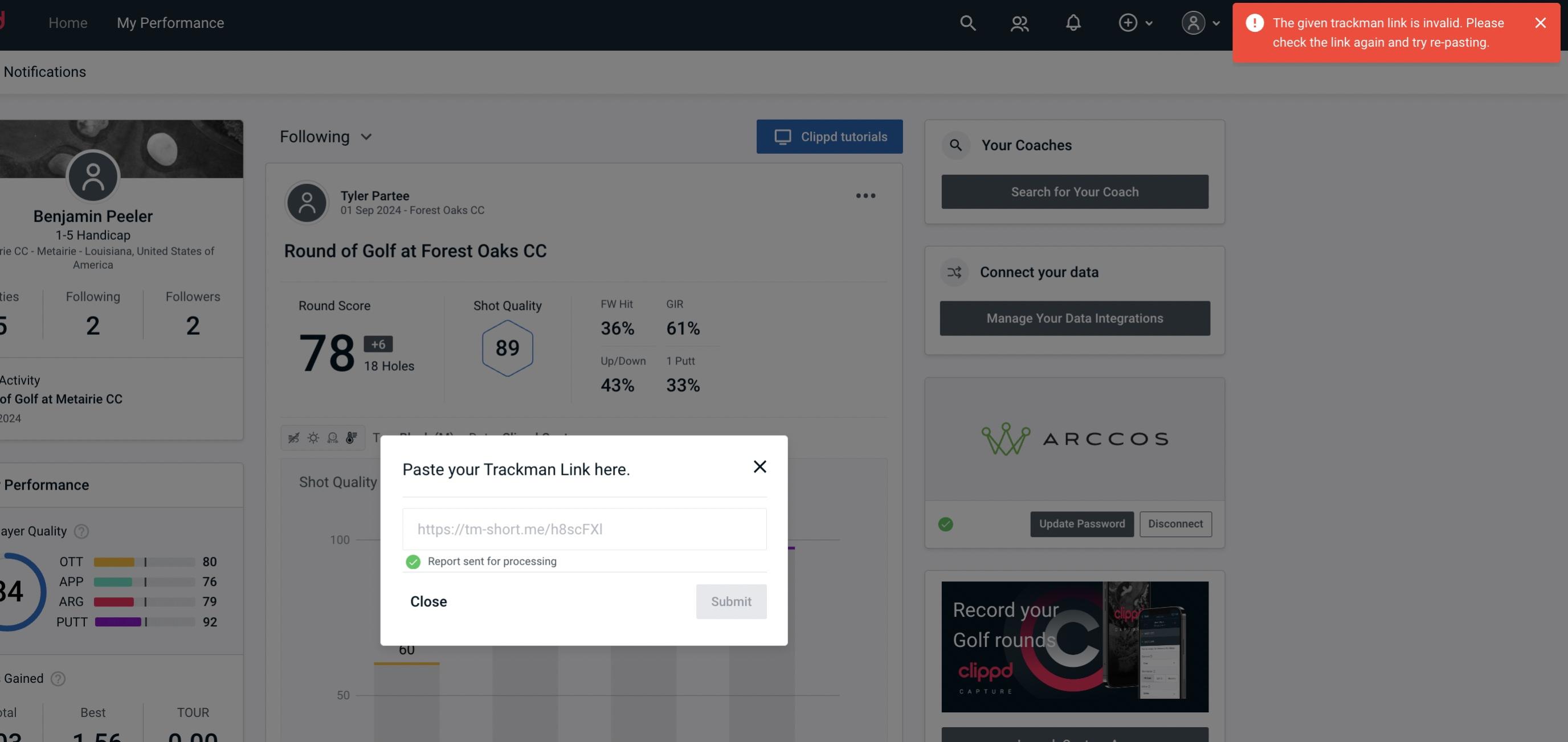Click the Close button on Trackman dialog
The image size is (1568, 742).
(428, 601)
